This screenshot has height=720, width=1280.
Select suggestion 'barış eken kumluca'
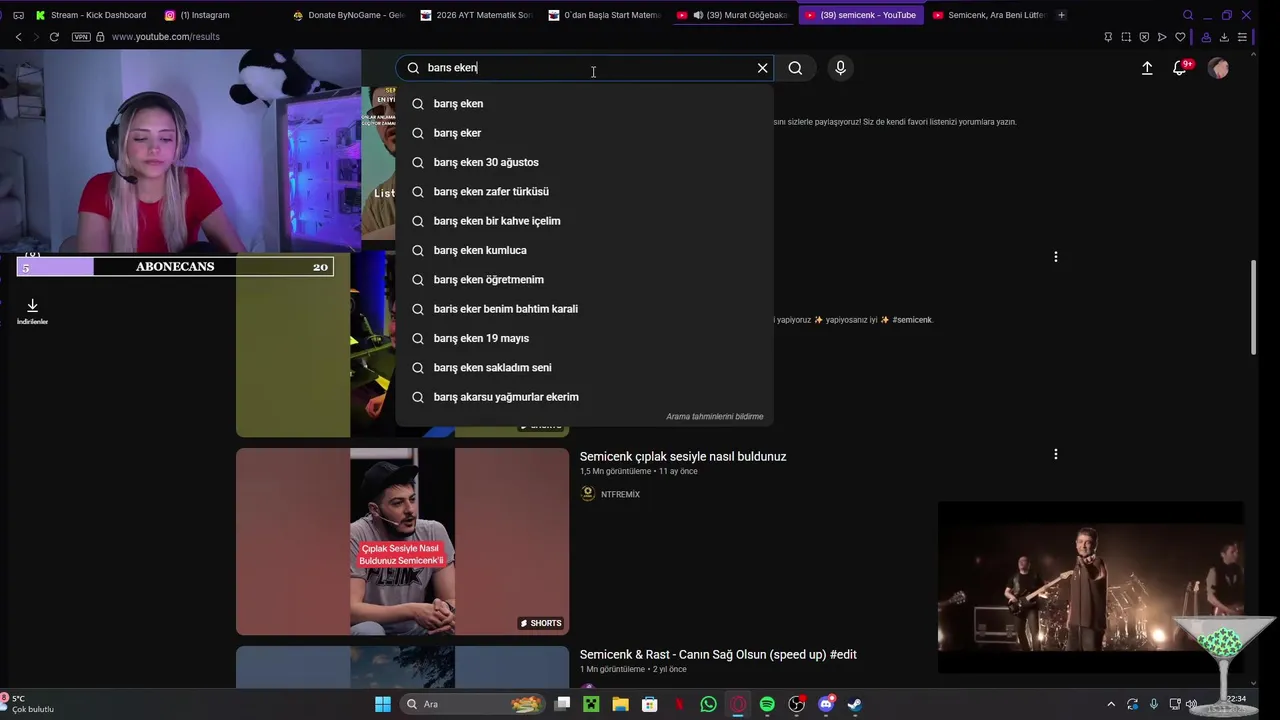click(x=584, y=250)
